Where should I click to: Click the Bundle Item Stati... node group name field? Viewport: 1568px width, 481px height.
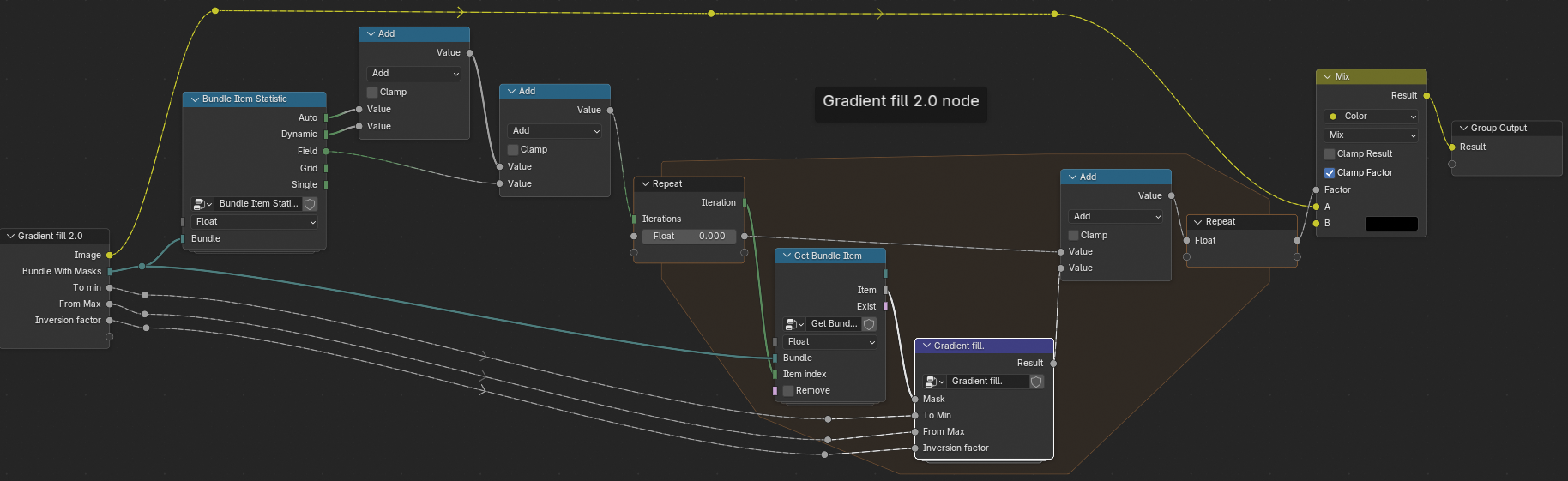pyautogui.click(x=259, y=204)
